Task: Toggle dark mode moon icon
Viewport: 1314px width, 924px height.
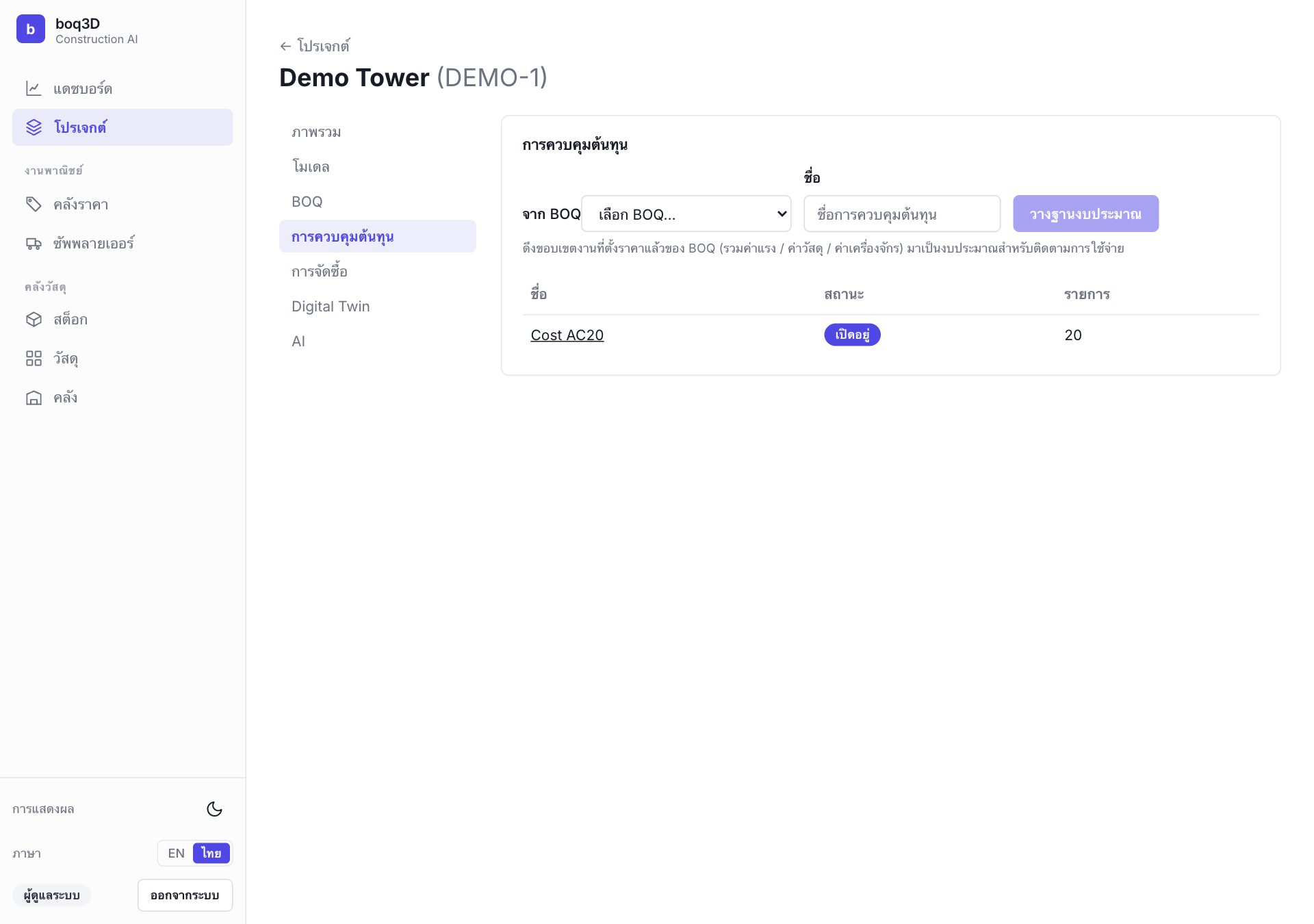Action: point(214,809)
